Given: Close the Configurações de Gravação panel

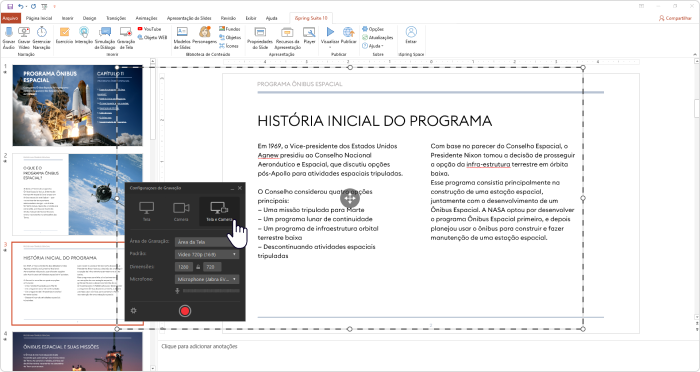Looking at the screenshot, I should 240,188.
